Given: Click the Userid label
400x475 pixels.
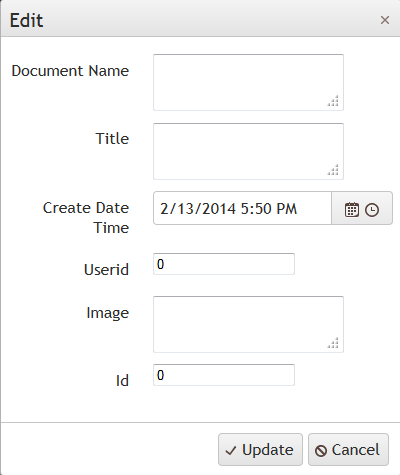Looking at the screenshot, I should click(106, 270).
